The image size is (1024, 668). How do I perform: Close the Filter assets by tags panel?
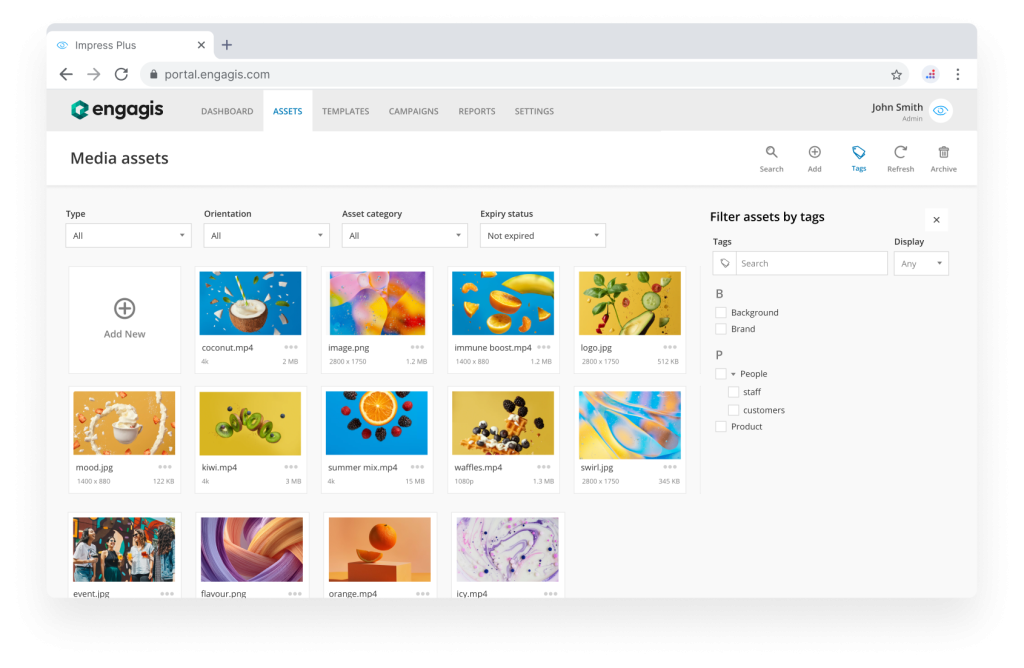pyautogui.click(x=936, y=219)
